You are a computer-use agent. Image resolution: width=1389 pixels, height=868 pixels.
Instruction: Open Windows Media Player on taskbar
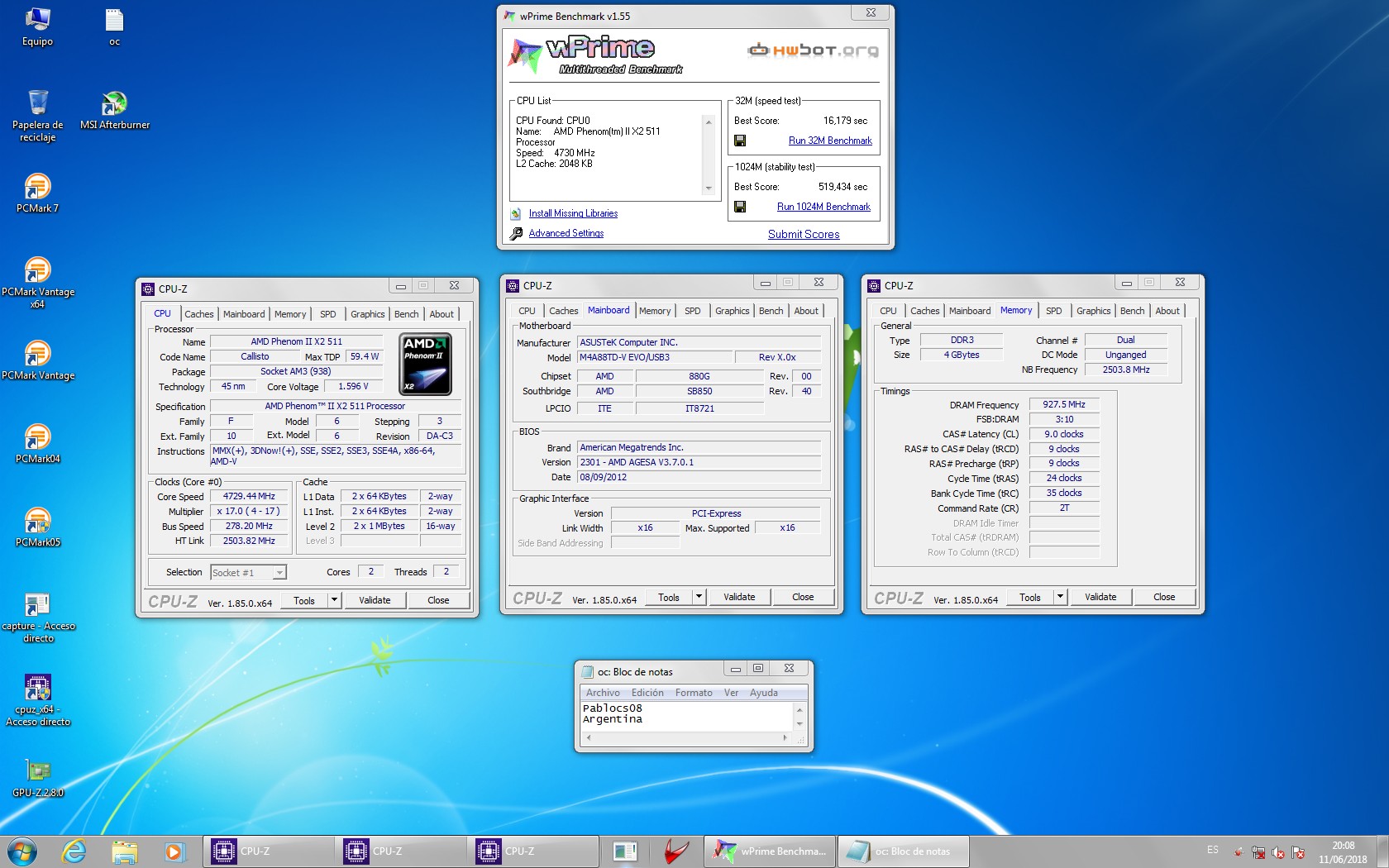(174, 851)
